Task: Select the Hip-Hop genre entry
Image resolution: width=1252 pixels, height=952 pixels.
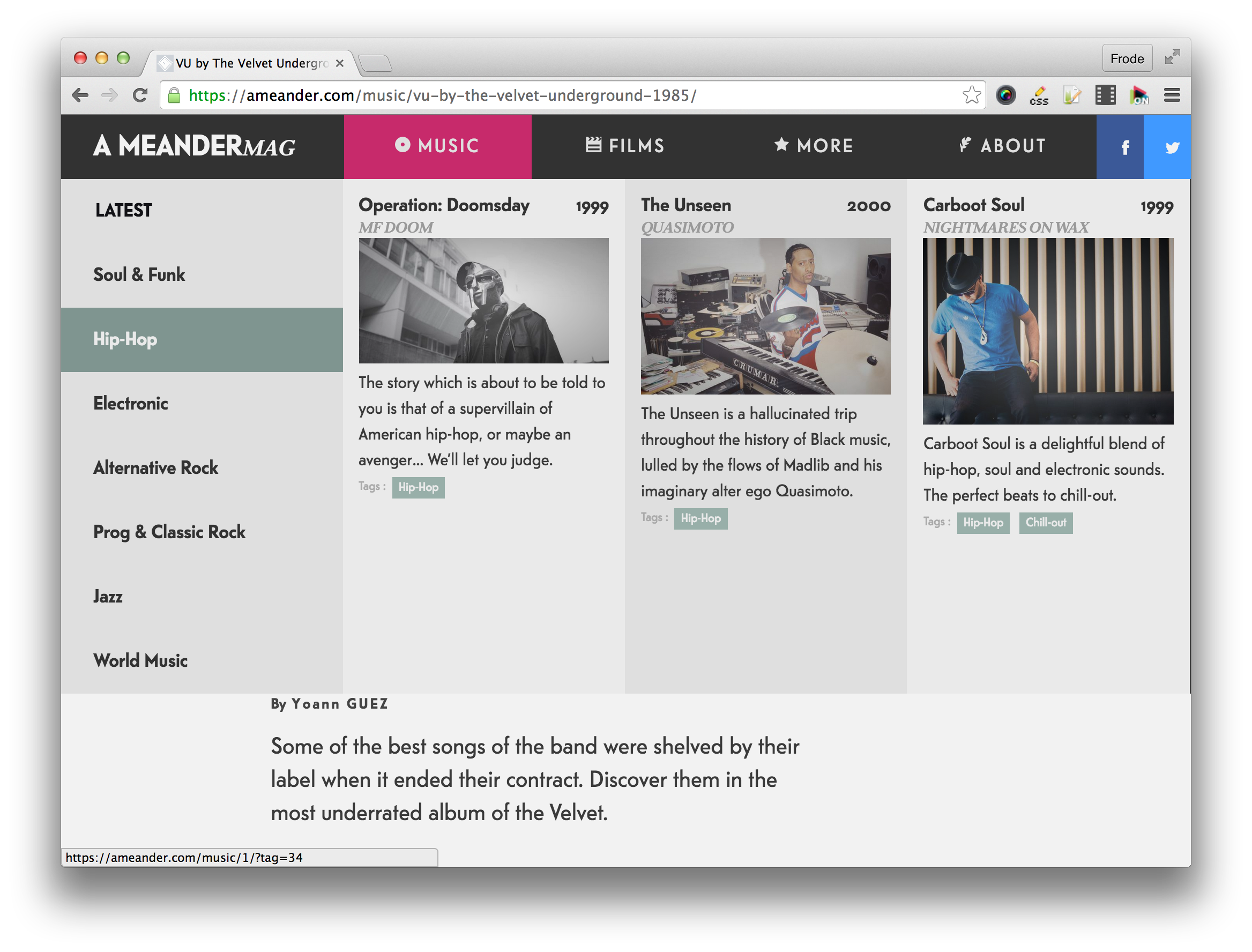Action: click(202, 339)
